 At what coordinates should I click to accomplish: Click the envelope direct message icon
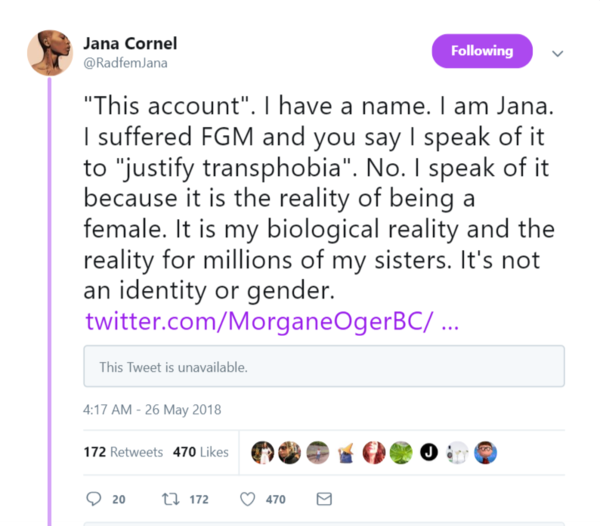point(323,499)
